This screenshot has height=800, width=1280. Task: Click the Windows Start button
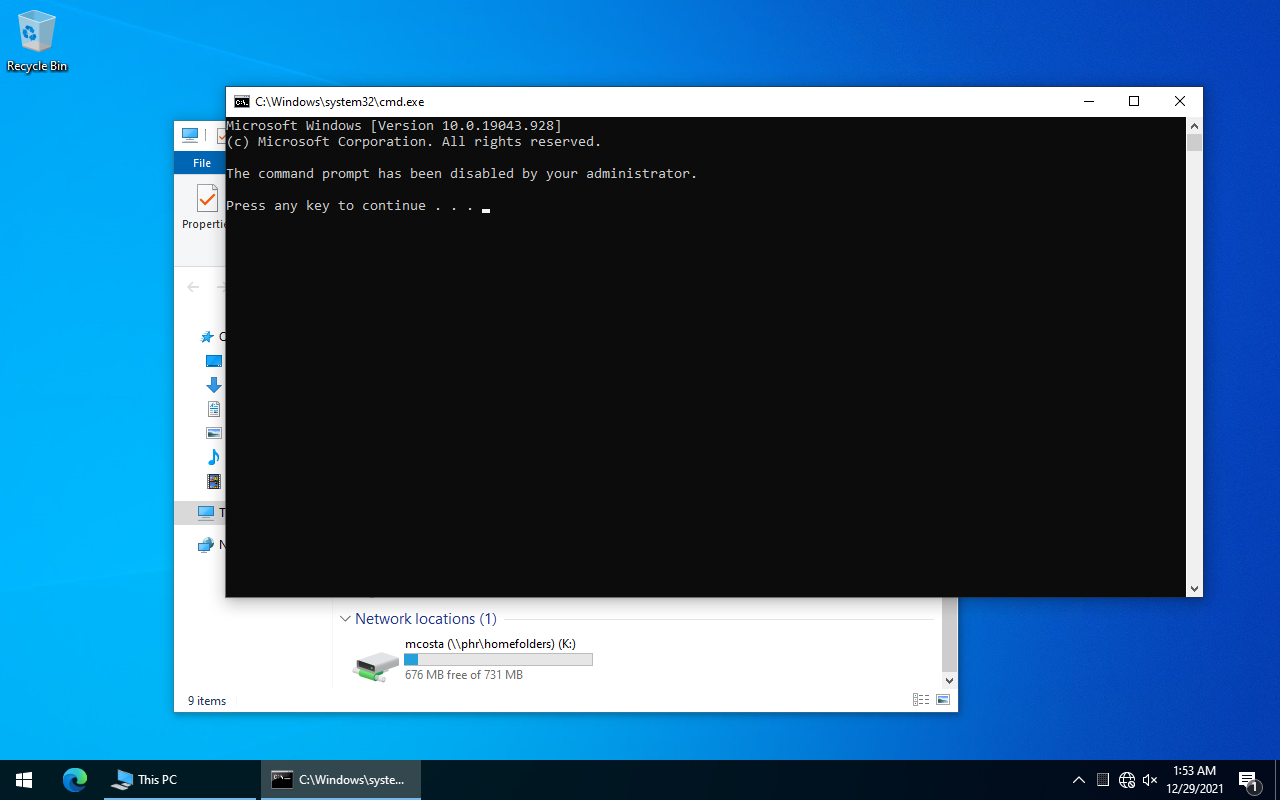(x=24, y=780)
